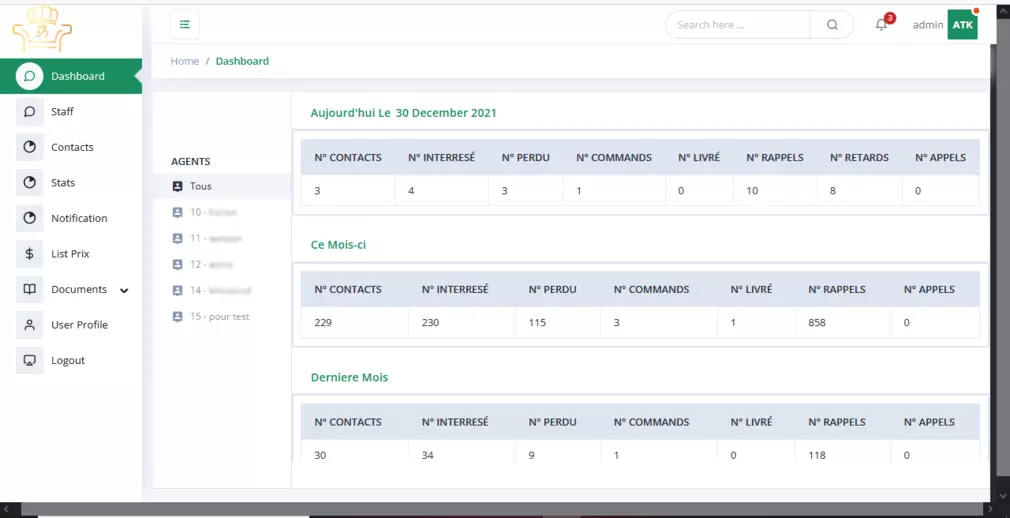Open the Contacts menu item
The height and width of the screenshot is (518, 1010).
coord(72,147)
